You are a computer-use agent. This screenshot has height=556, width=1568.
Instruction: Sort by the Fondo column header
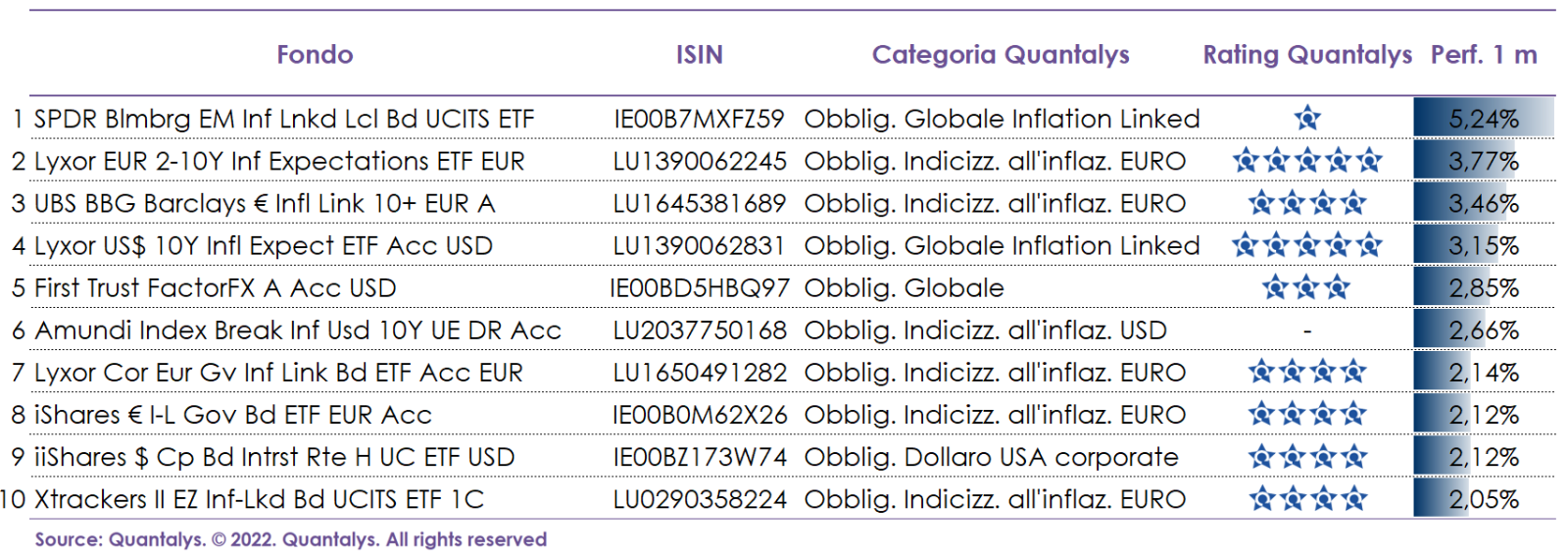point(315,55)
